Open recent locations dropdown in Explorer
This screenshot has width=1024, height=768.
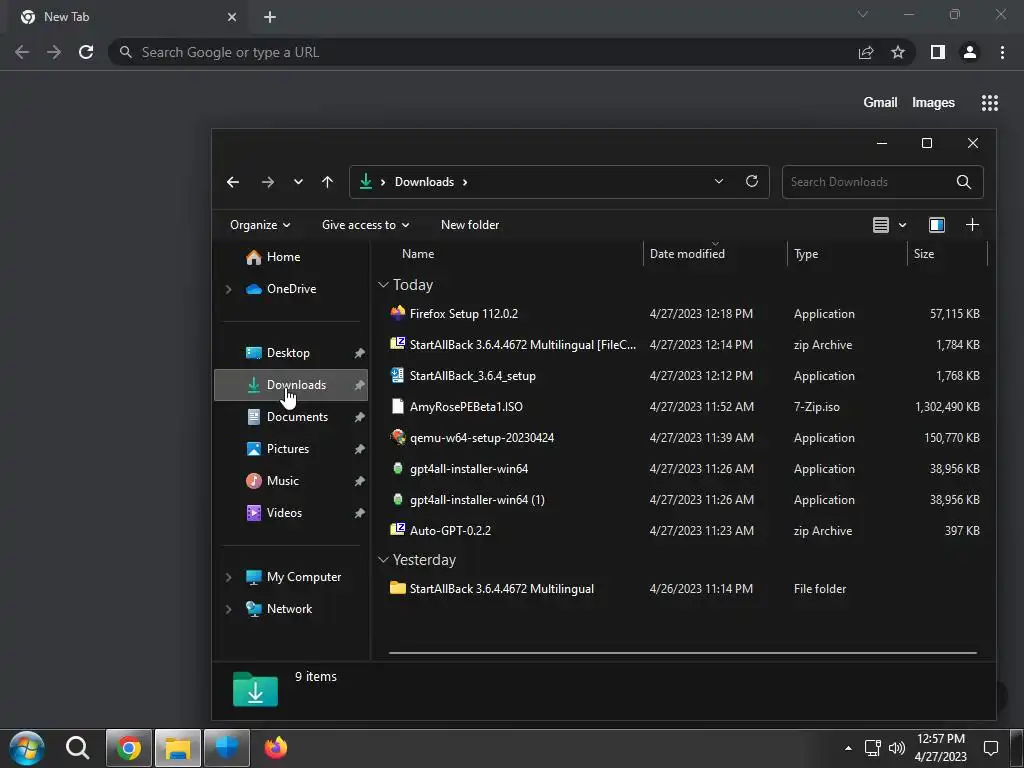click(298, 182)
